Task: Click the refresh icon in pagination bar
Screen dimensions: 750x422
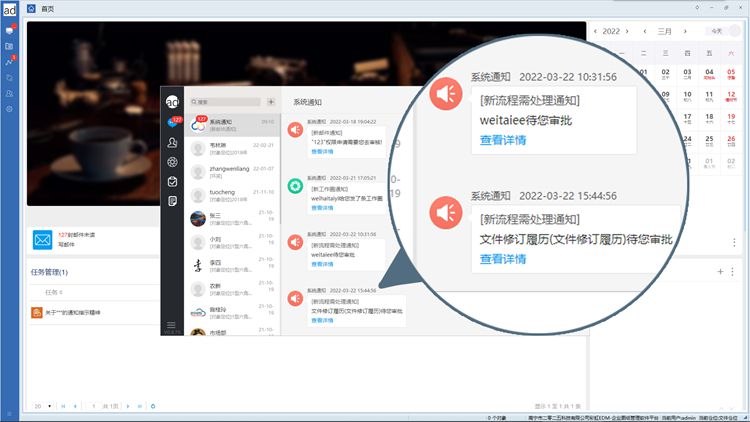Action: [x=152, y=406]
